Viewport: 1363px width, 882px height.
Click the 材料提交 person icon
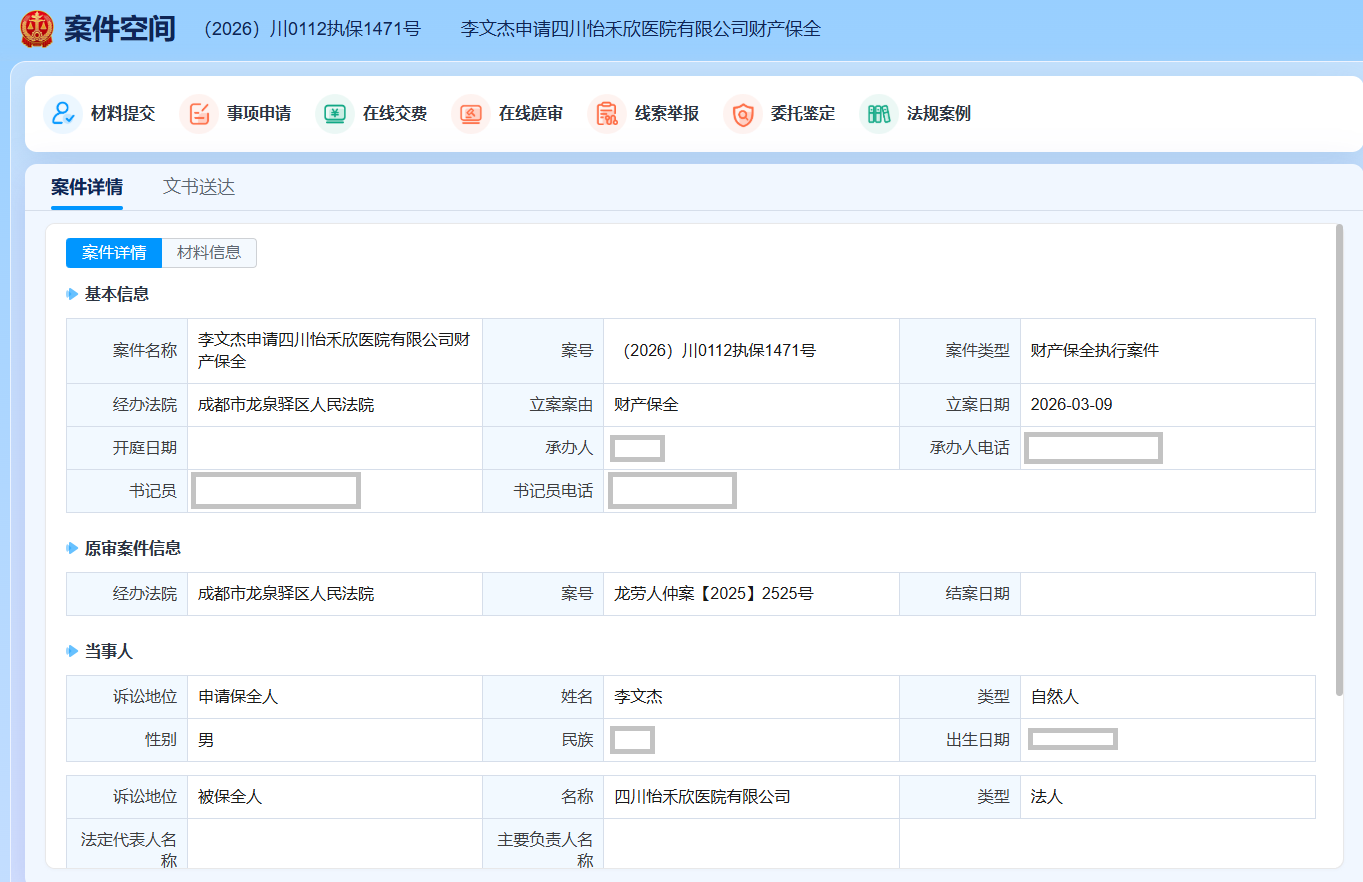pos(63,114)
